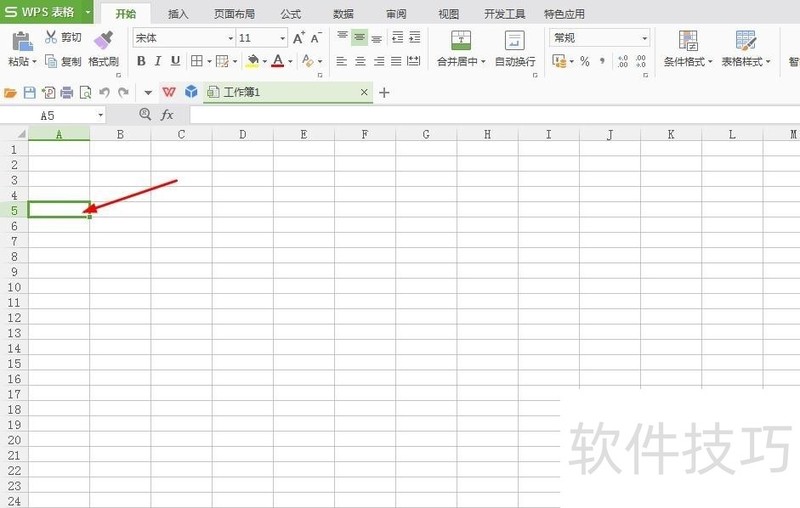Increase indent icon
Screen dimensions: 800x508
click(415, 37)
